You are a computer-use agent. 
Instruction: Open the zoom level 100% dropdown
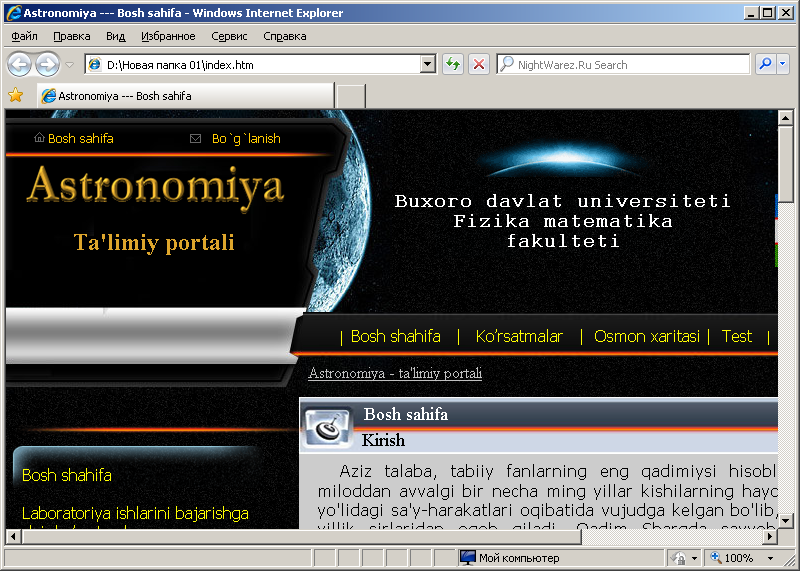770,558
